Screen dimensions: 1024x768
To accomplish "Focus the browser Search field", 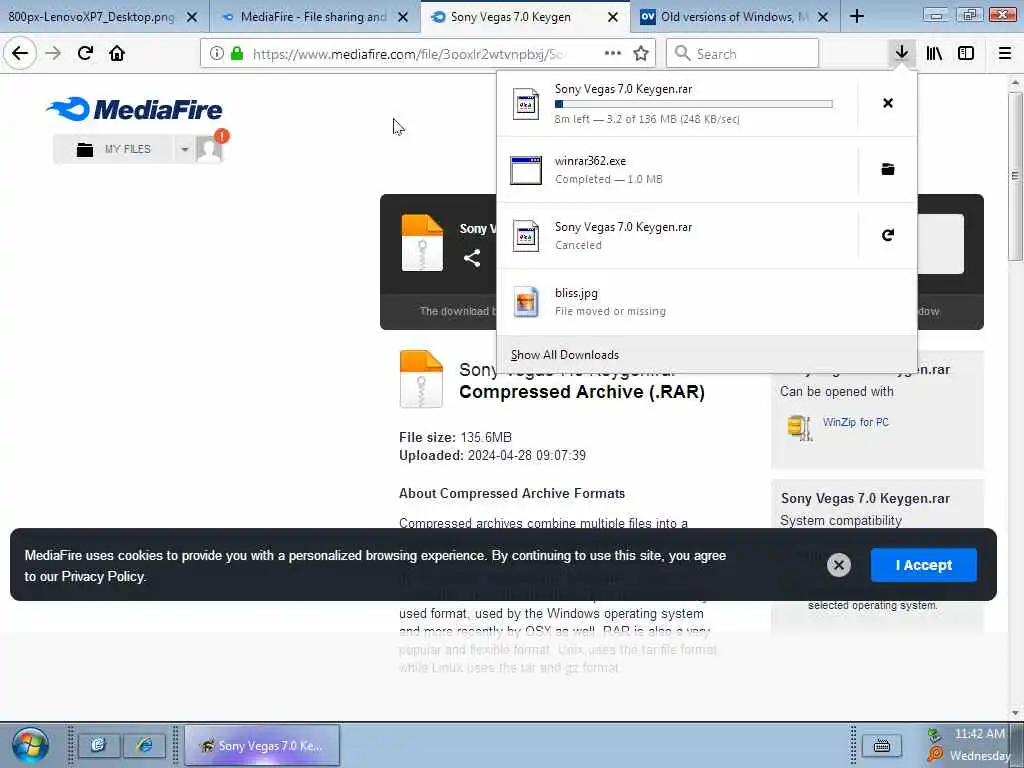I will click(x=742, y=54).
